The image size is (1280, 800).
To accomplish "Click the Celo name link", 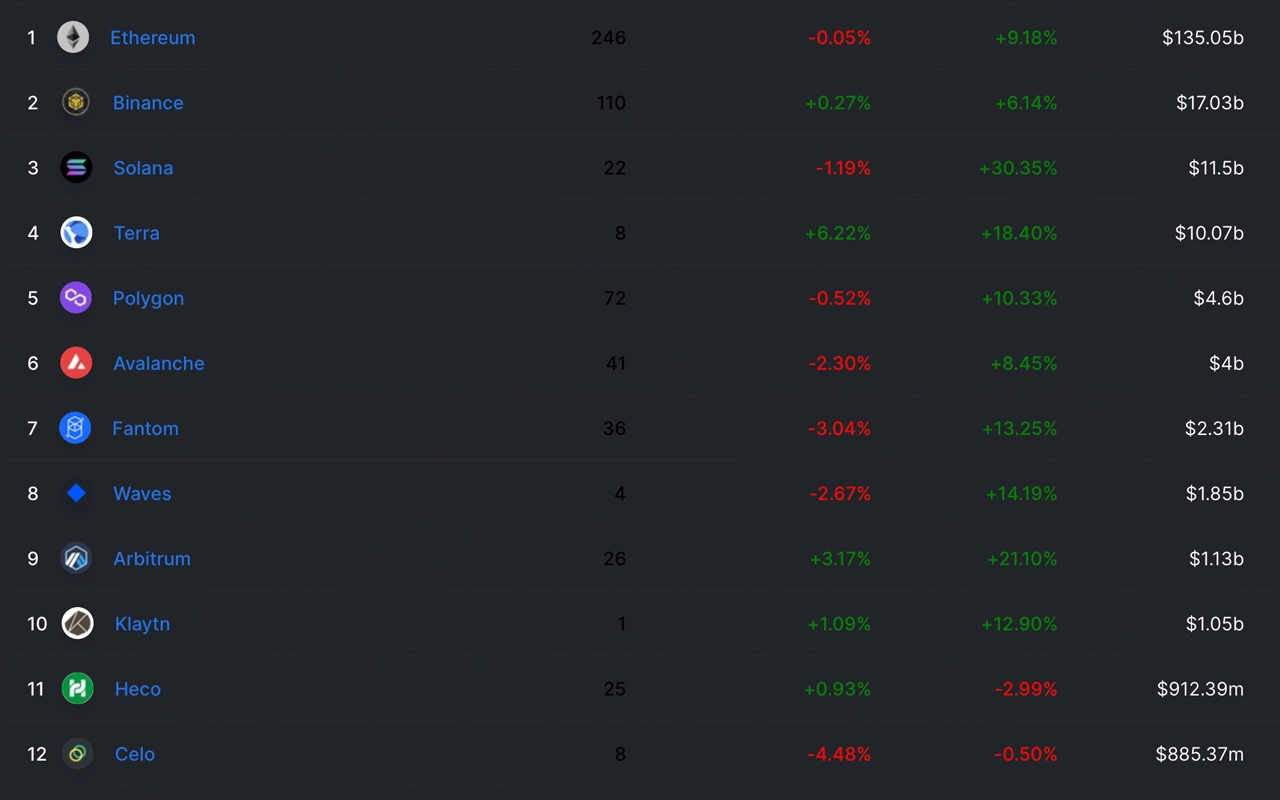I will tap(135, 754).
